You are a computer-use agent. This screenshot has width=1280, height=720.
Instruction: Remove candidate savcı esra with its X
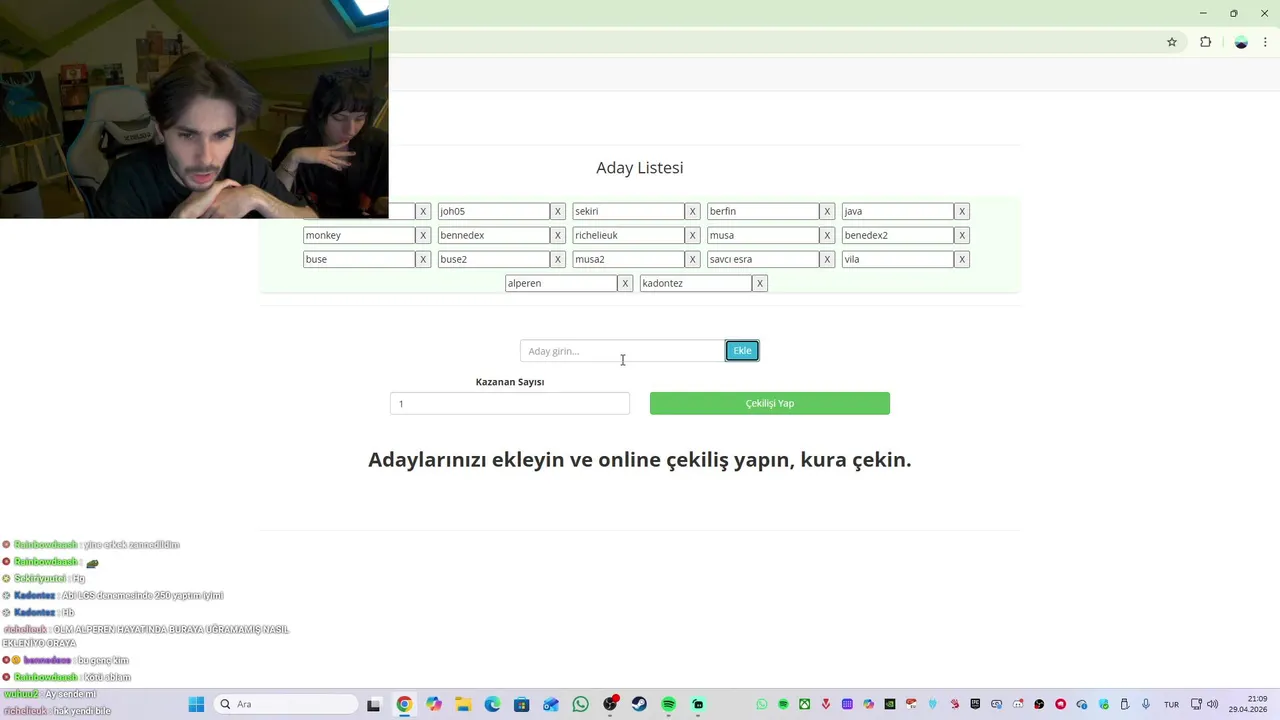coord(827,259)
